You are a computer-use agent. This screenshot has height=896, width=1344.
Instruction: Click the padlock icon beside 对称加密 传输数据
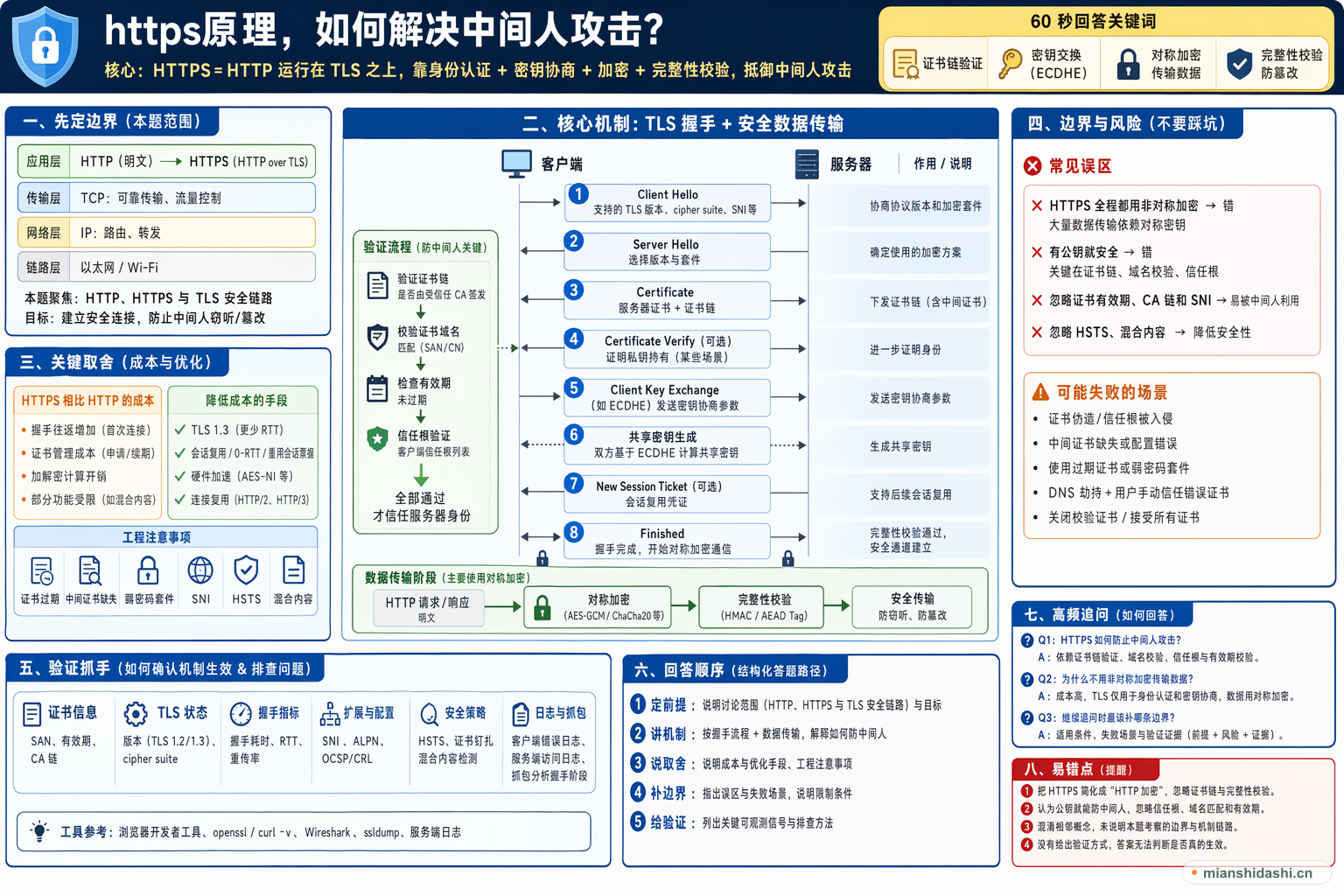(x=1129, y=64)
